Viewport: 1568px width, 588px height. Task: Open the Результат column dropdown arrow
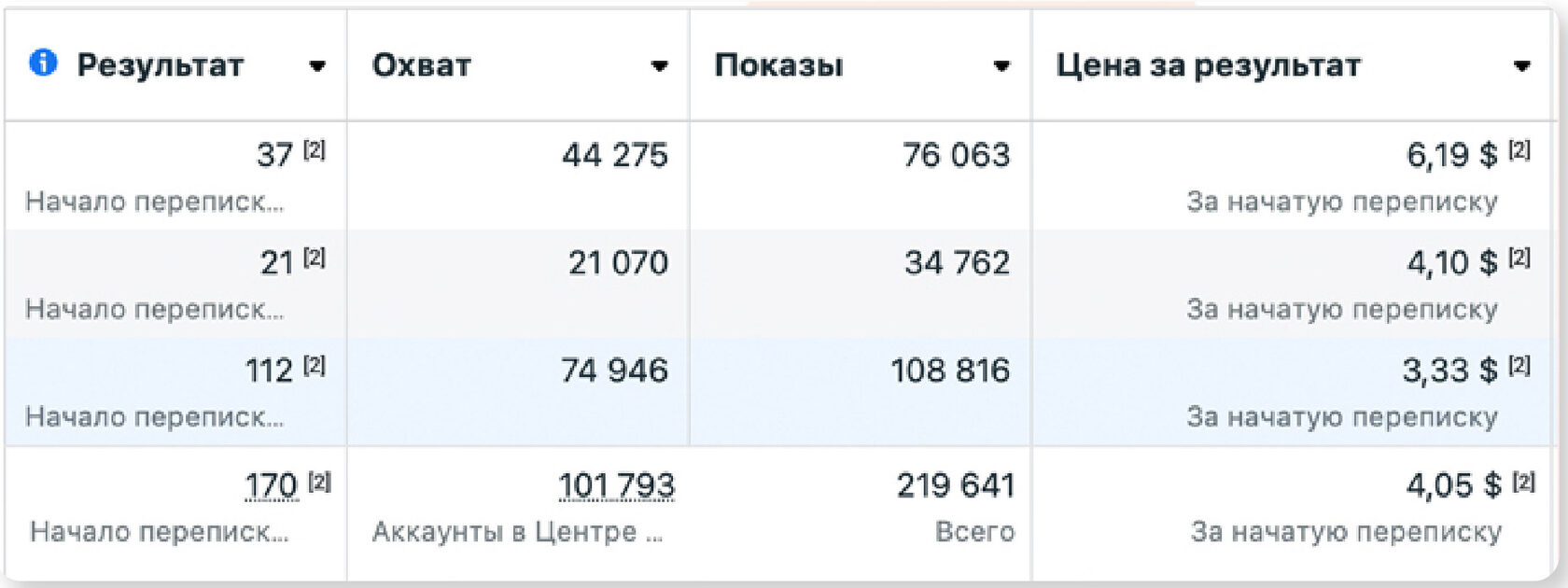pos(317,66)
